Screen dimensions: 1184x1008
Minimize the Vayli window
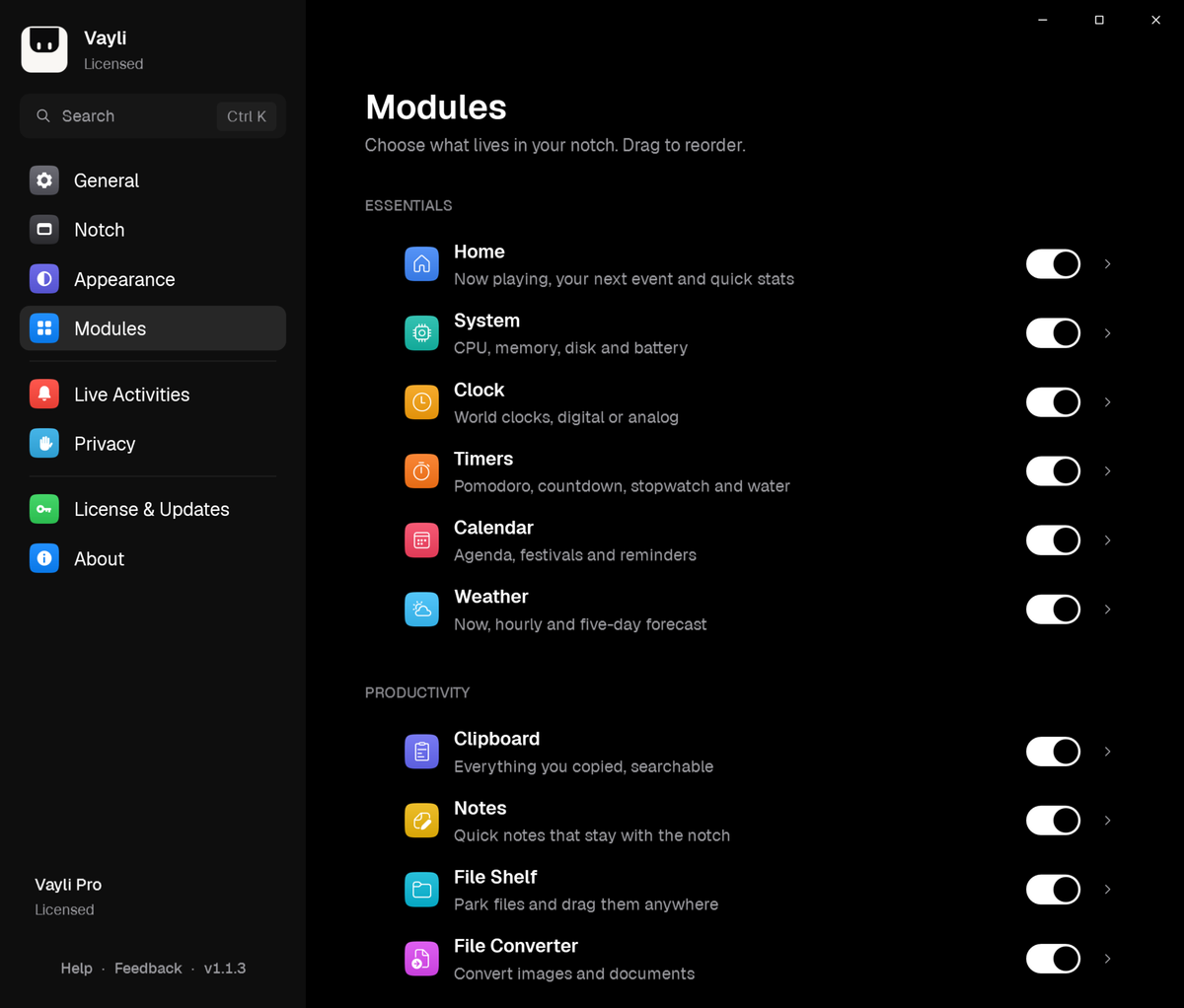[x=1043, y=20]
